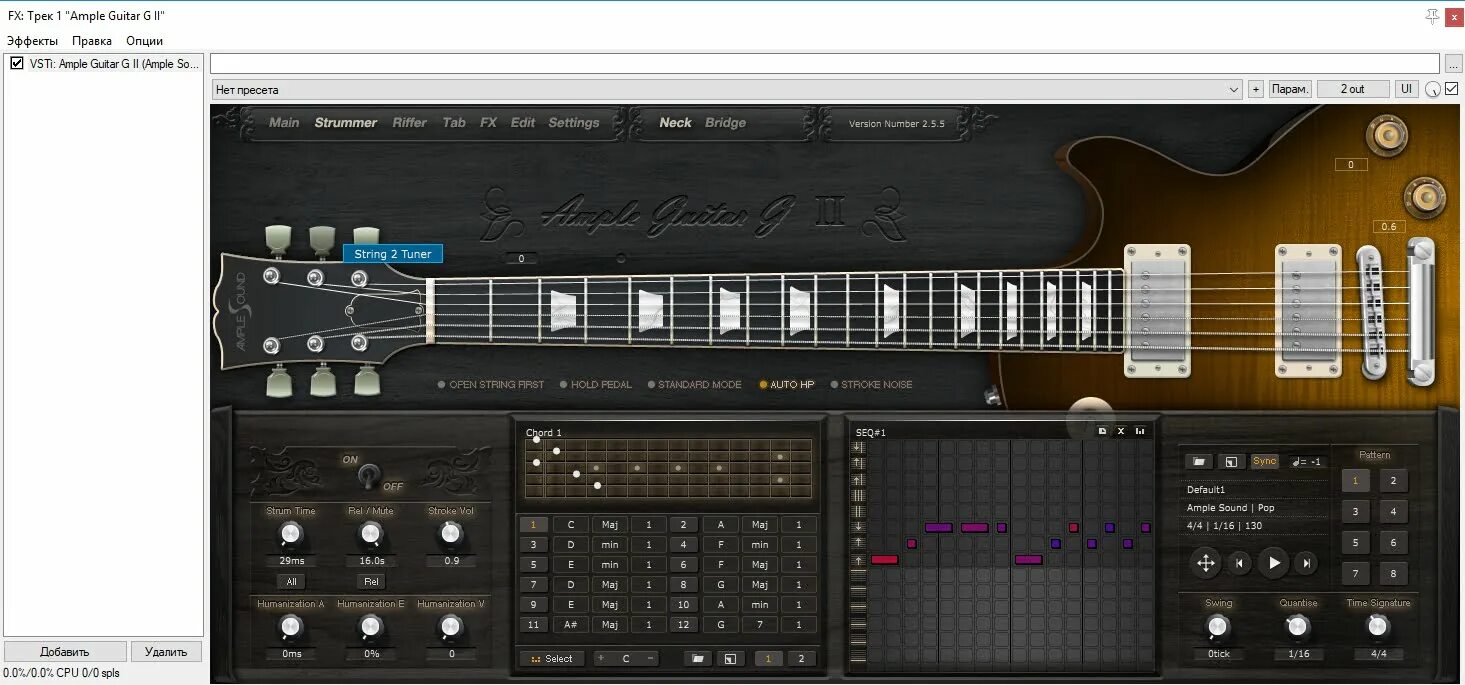
Task: Select Pattern 5 button
Action: click(1355, 543)
